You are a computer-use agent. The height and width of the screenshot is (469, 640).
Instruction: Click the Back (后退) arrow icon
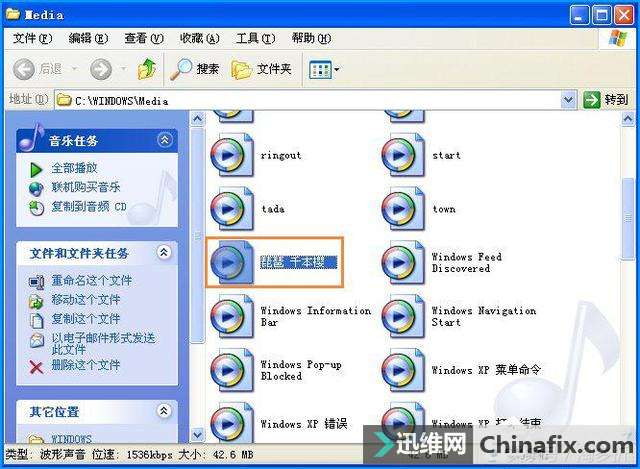[x=24, y=69]
